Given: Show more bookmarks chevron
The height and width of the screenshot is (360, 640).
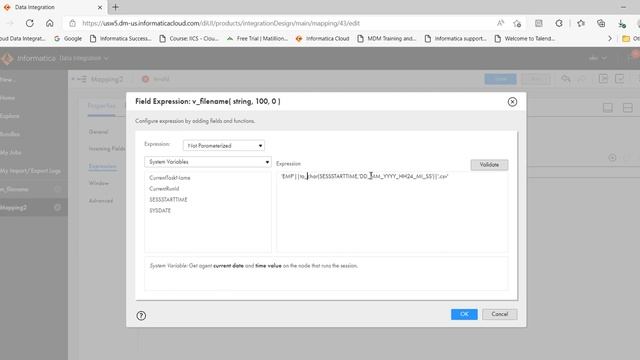Looking at the screenshot, I should tap(610, 38).
